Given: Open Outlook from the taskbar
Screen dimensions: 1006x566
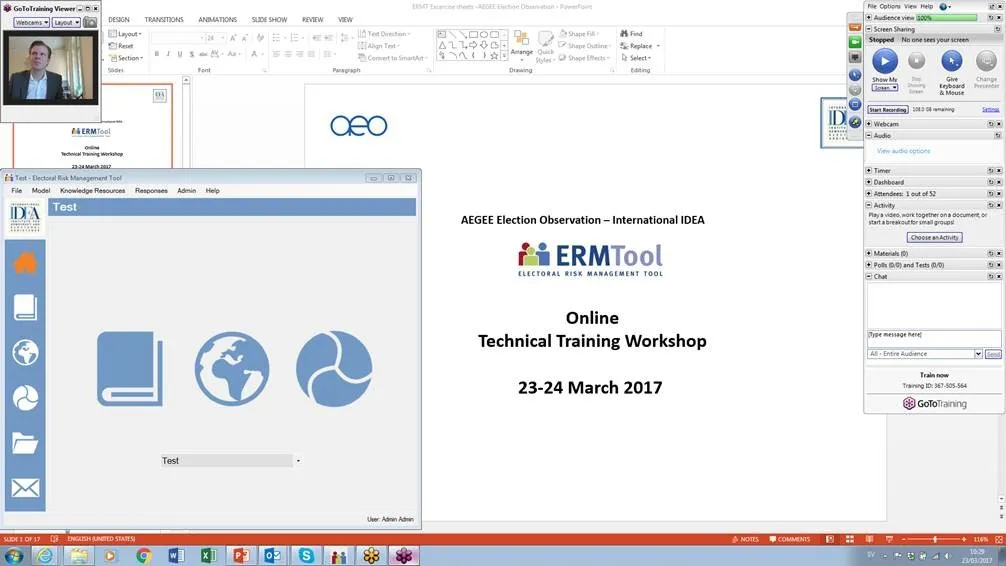Looking at the screenshot, I should click(x=273, y=555).
